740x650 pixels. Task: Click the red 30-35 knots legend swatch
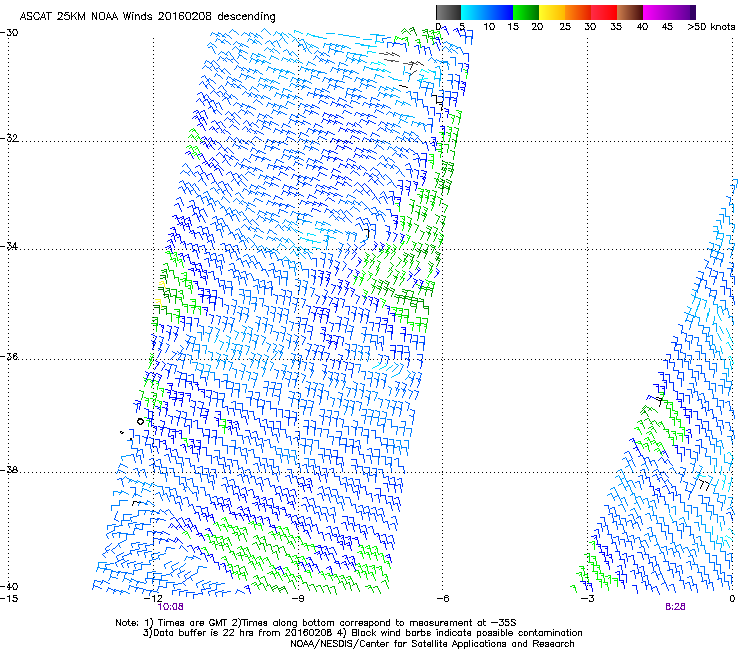[x=604, y=12]
